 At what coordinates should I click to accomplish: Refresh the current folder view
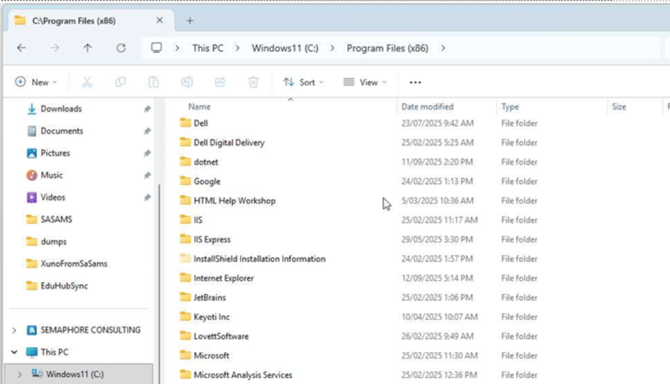coord(121,48)
